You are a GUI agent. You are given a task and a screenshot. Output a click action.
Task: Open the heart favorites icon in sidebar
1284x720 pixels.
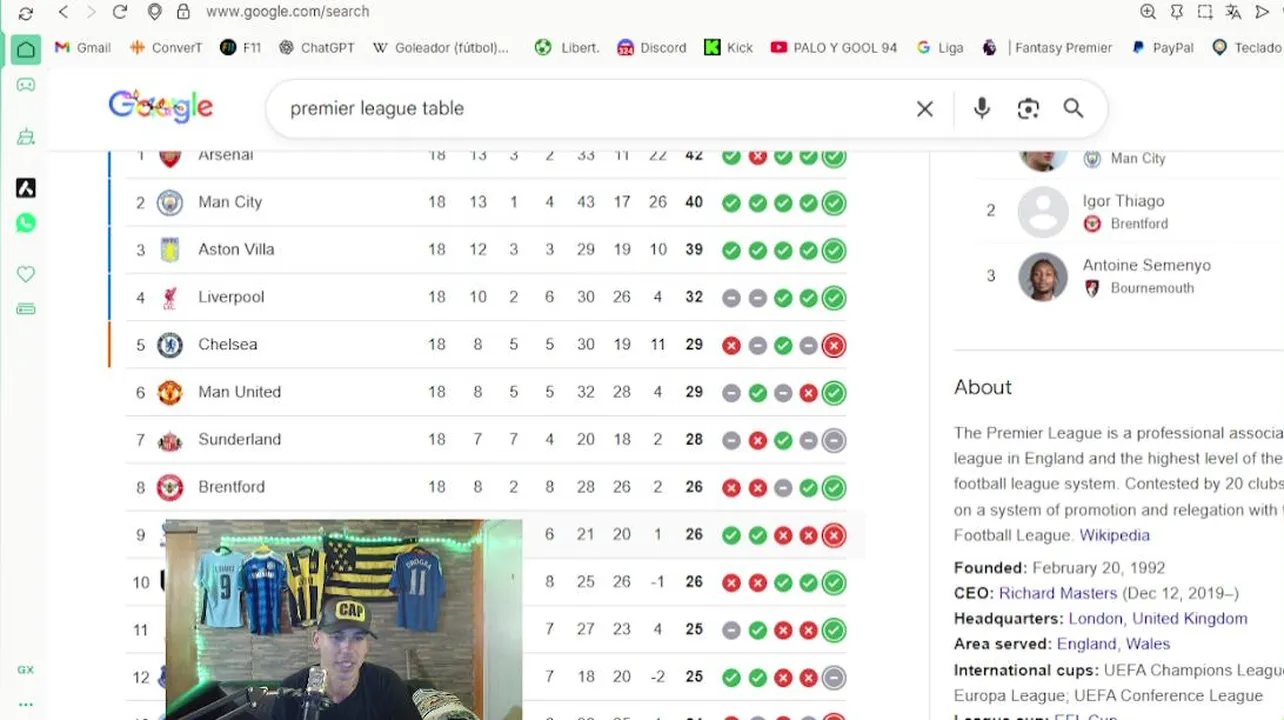(26, 274)
